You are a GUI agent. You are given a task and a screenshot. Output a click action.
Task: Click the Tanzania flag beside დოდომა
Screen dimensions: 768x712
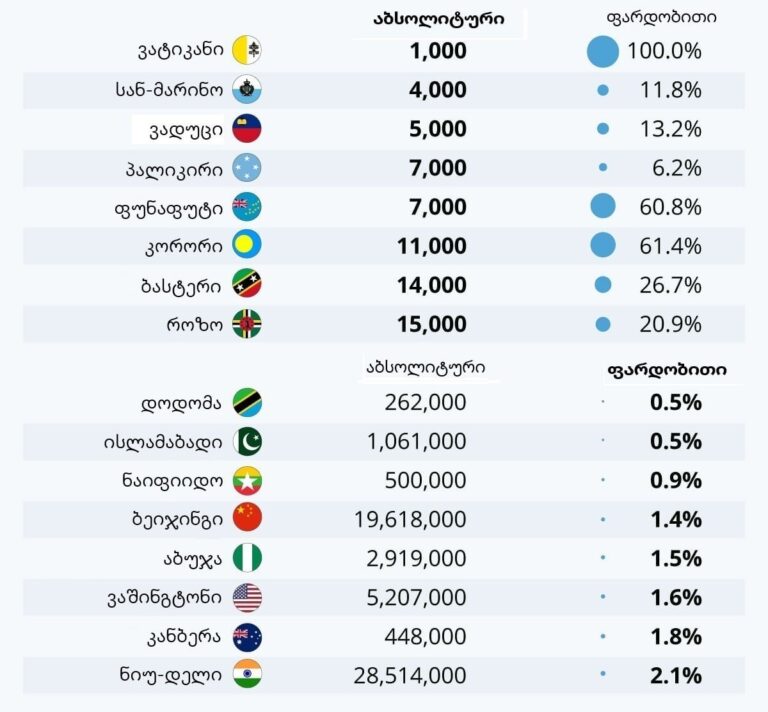point(246,403)
